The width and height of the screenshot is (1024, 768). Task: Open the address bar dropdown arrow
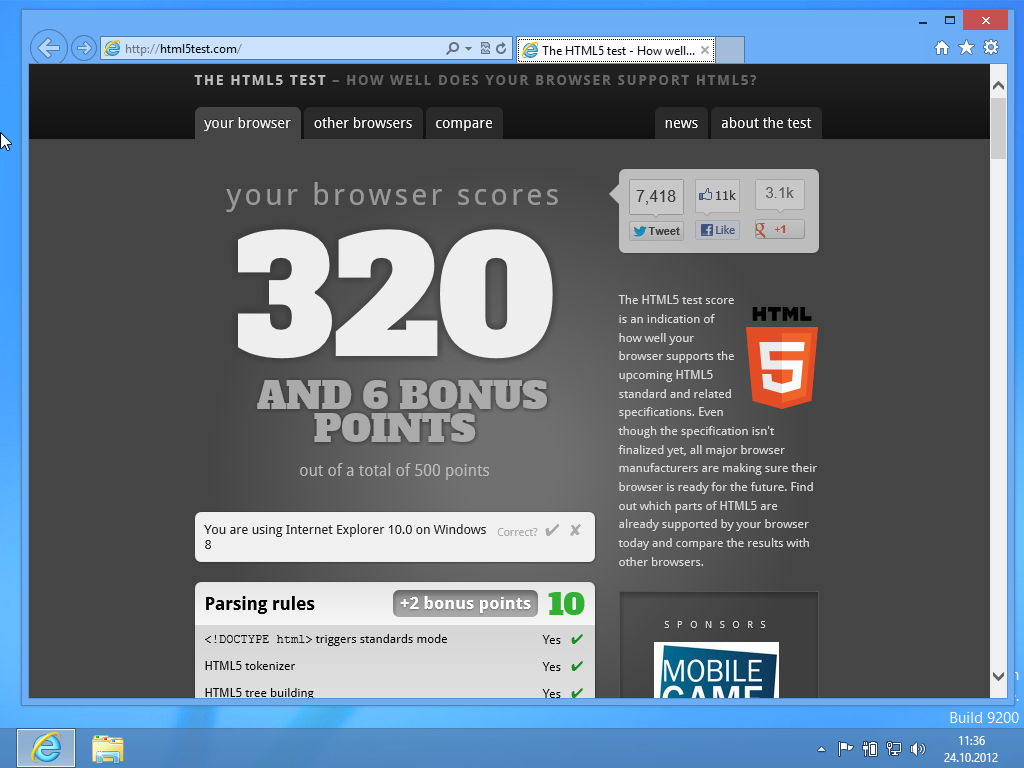click(x=468, y=49)
